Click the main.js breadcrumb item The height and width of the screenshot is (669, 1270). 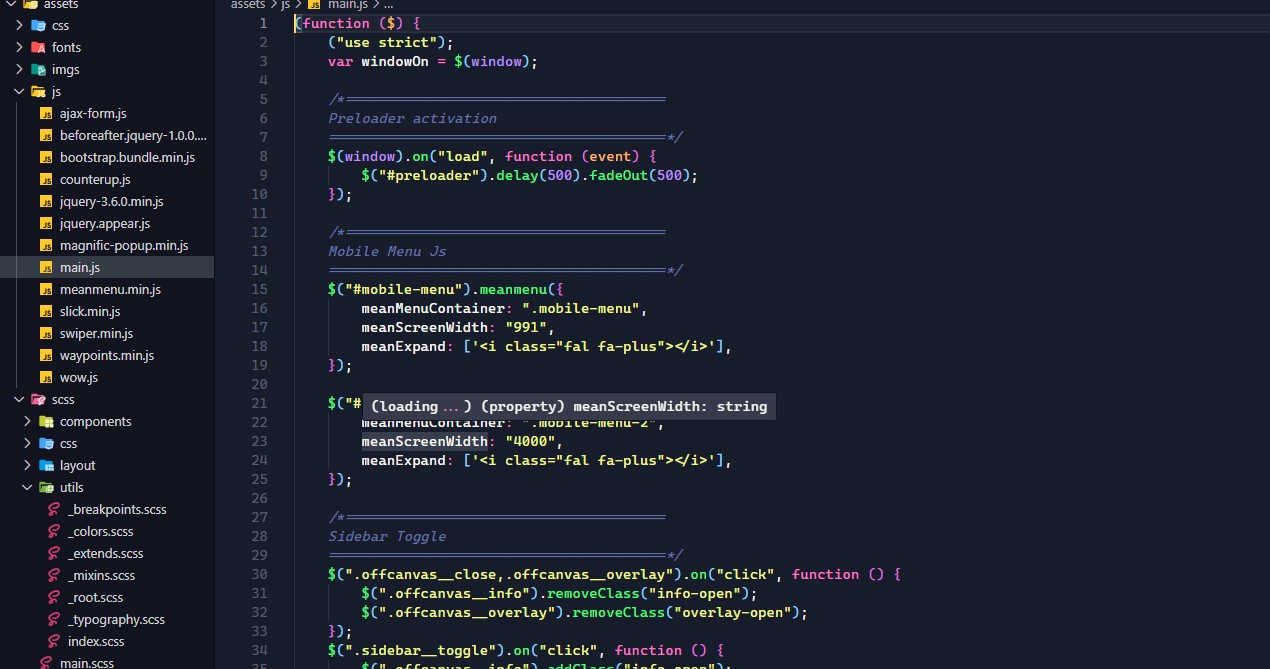click(x=348, y=4)
